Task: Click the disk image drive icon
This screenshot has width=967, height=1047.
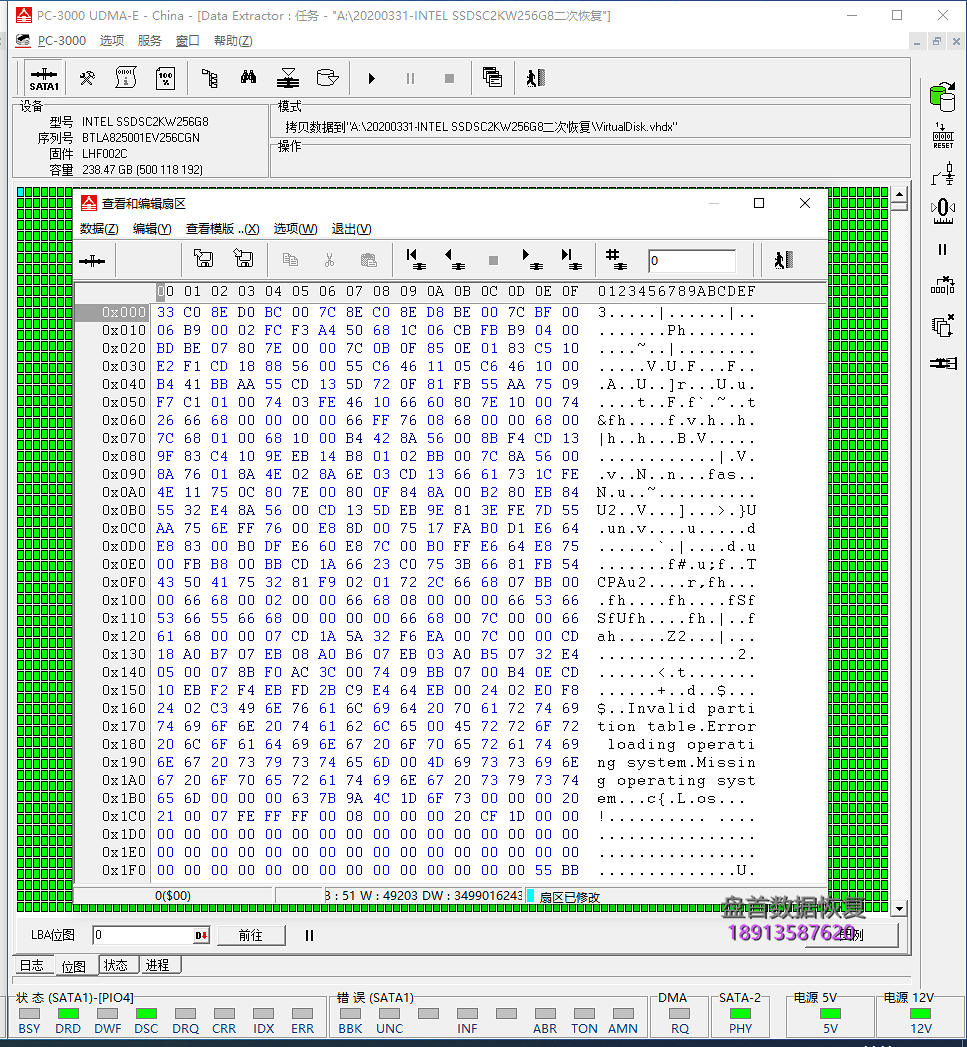Action: pyautogui.click(x=327, y=78)
